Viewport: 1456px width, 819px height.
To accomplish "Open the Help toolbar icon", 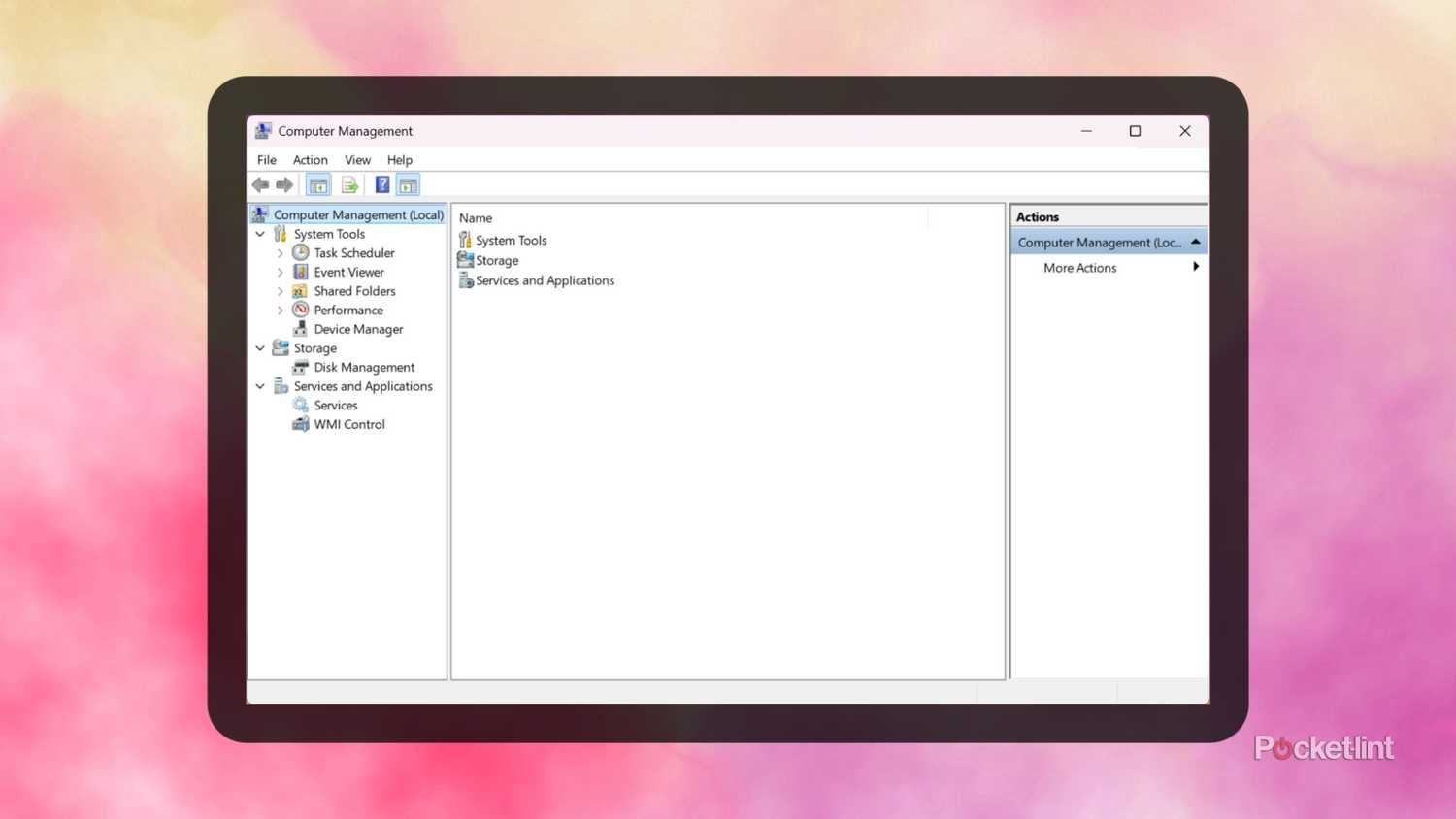I will point(381,183).
